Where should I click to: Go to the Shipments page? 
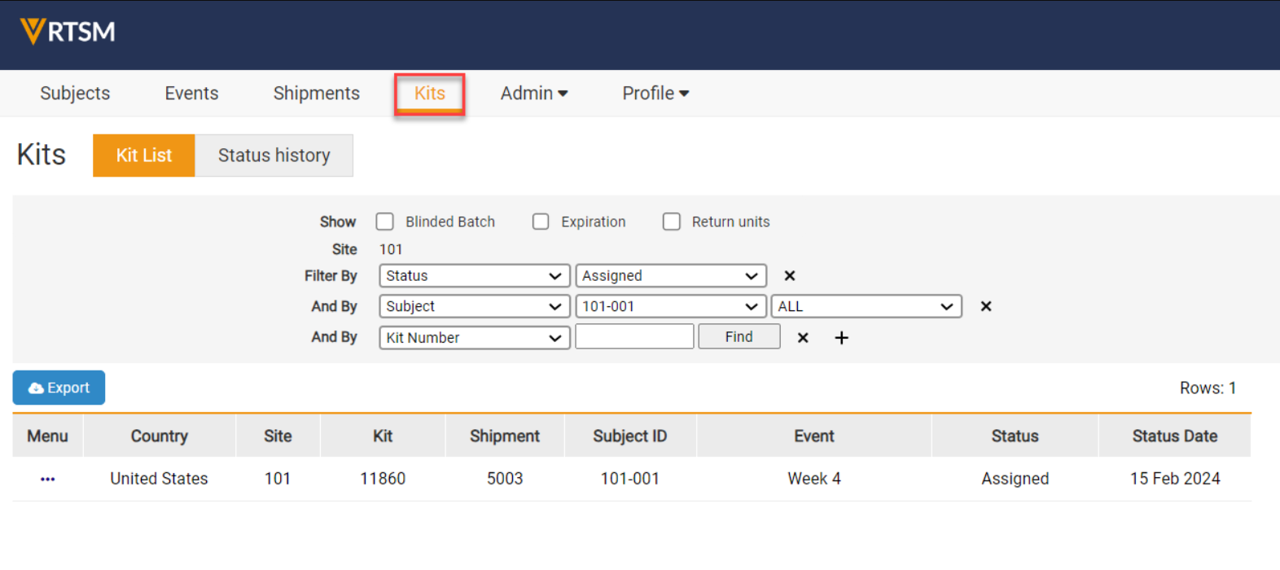[x=316, y=93]
